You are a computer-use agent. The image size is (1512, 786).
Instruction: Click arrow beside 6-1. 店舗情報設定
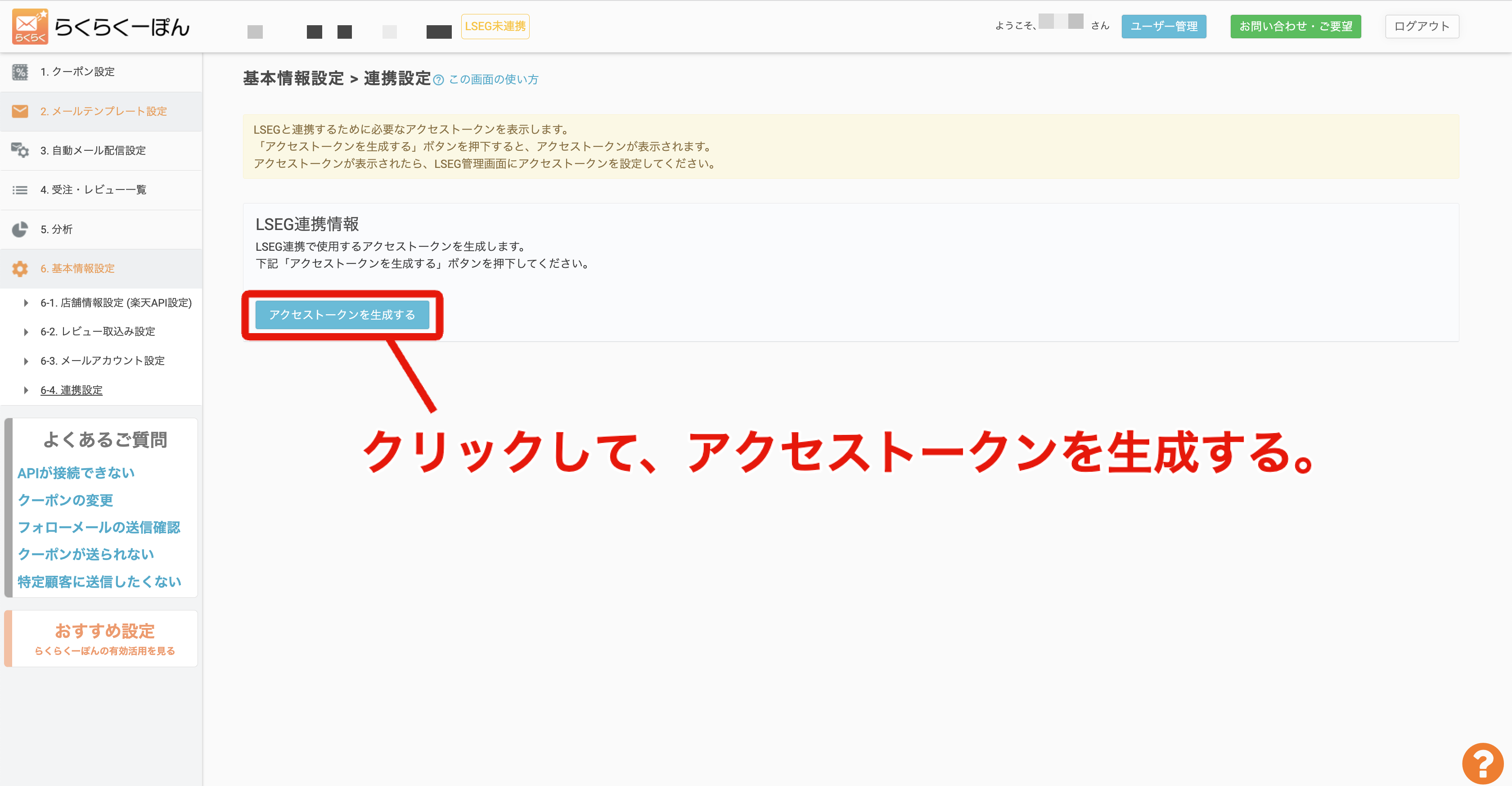point(26,303)
